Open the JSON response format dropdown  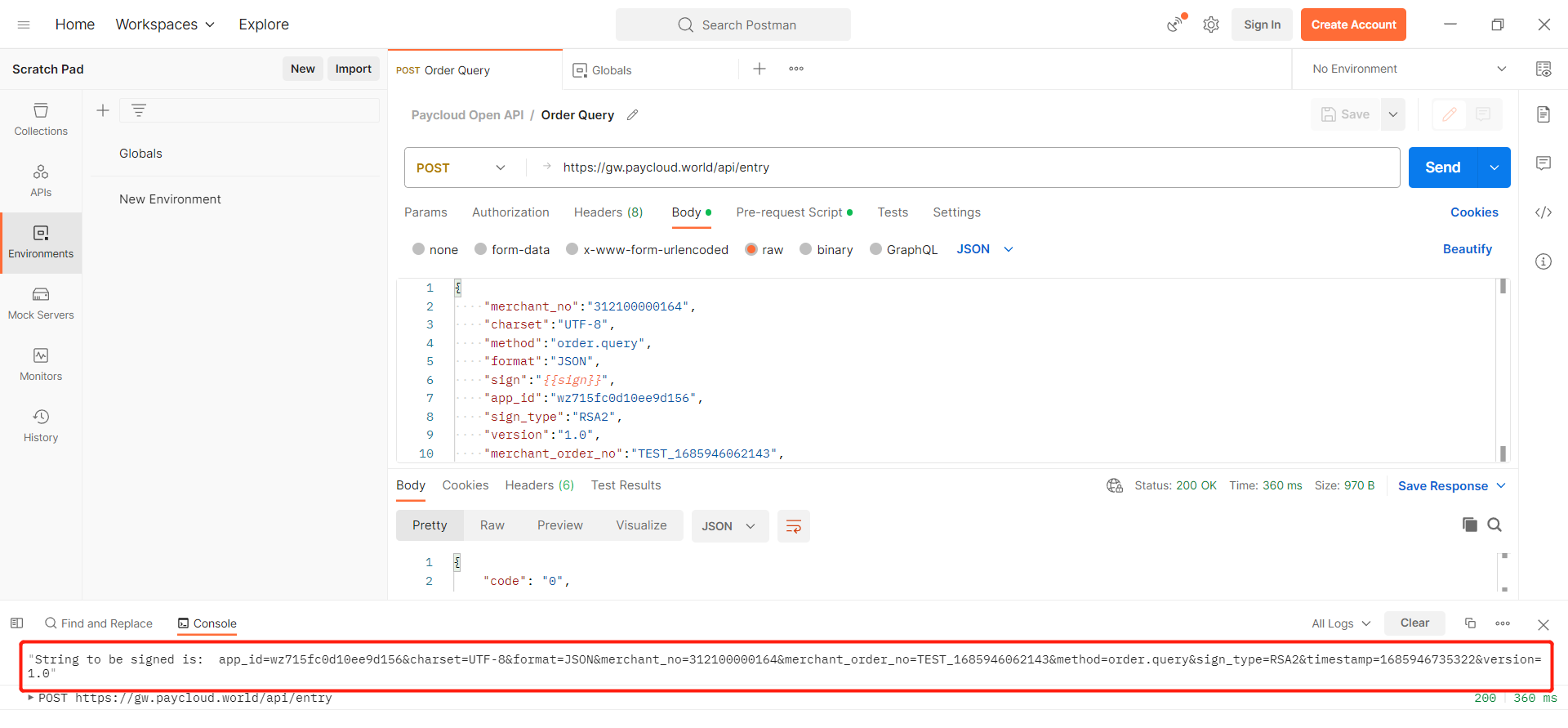[729, 526]
